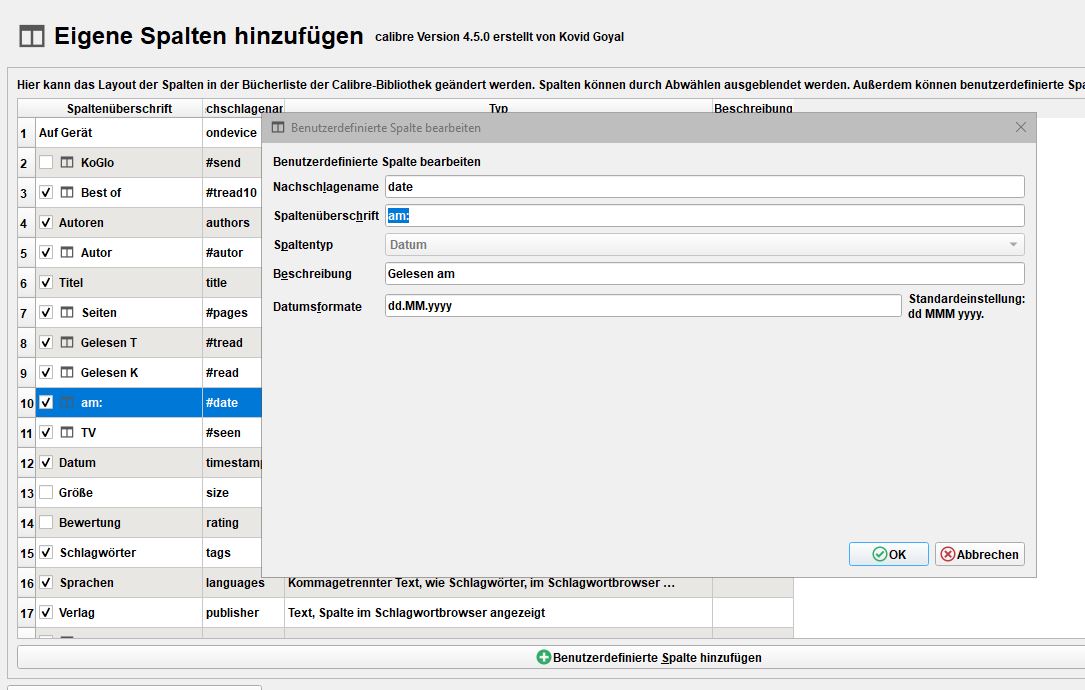Toggle the Sprachen column checkbox
1085x690 pixels.
[x=46, y=582]
